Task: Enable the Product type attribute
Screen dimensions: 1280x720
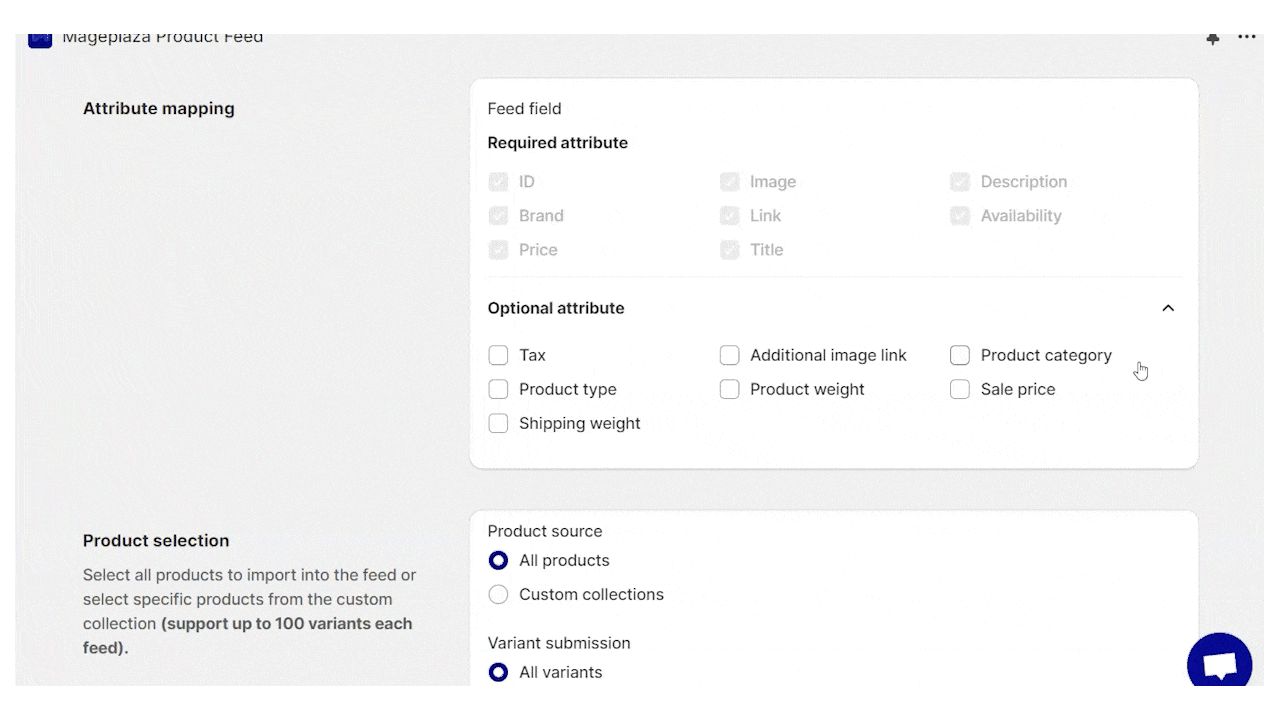Action: (x=498, y=389)
